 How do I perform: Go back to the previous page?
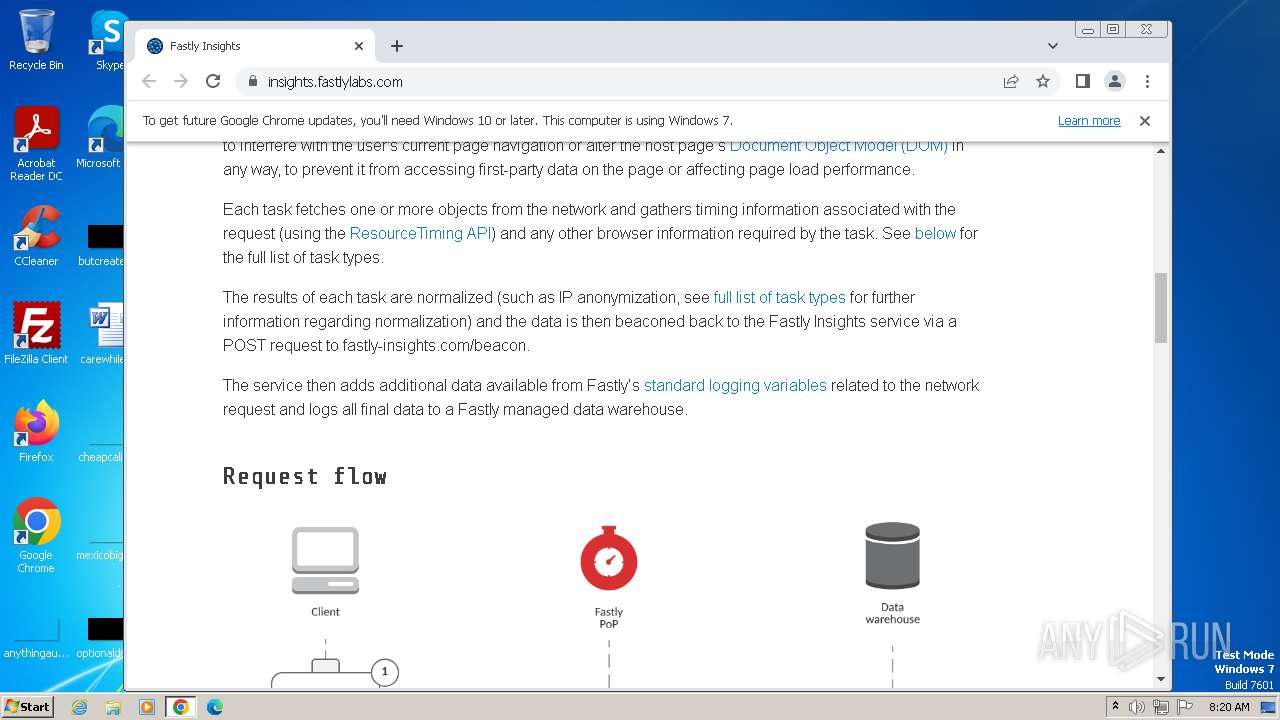click(x=149, y=82)
